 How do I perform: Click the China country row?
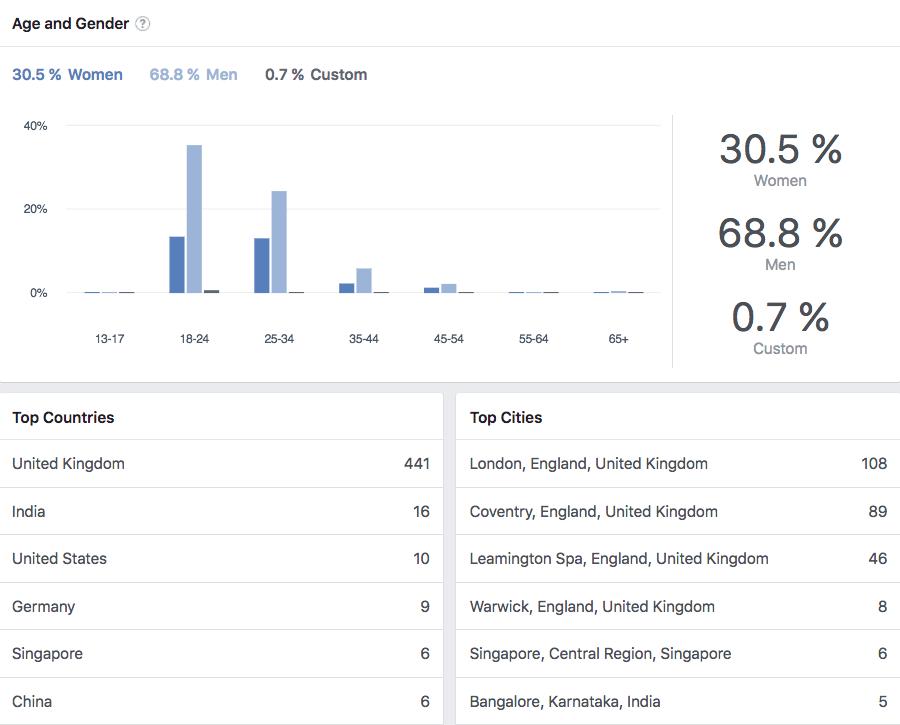click(x=220, y=702)
